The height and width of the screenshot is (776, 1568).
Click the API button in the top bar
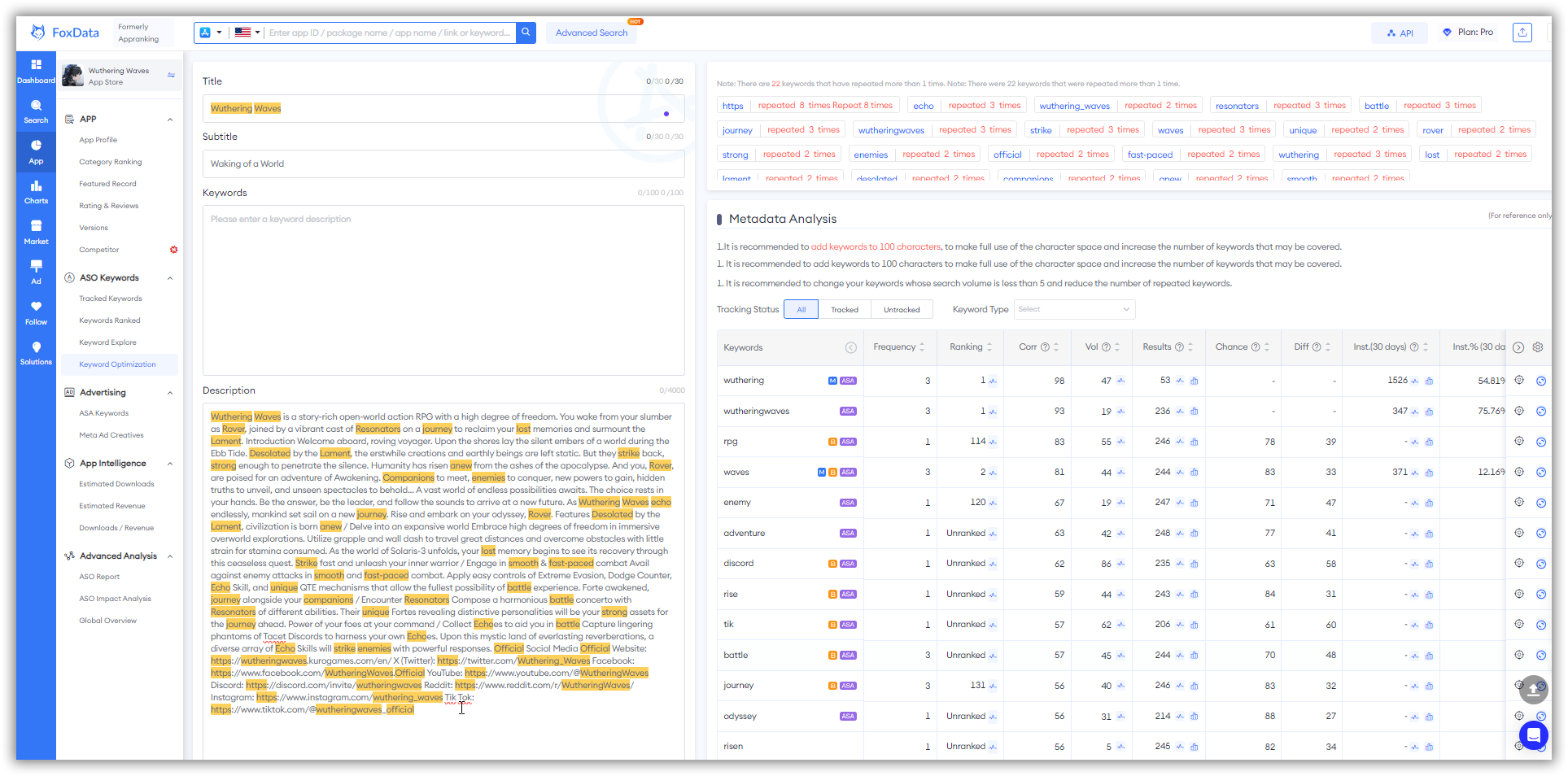pyautogui.click(x=1400, y=33)
